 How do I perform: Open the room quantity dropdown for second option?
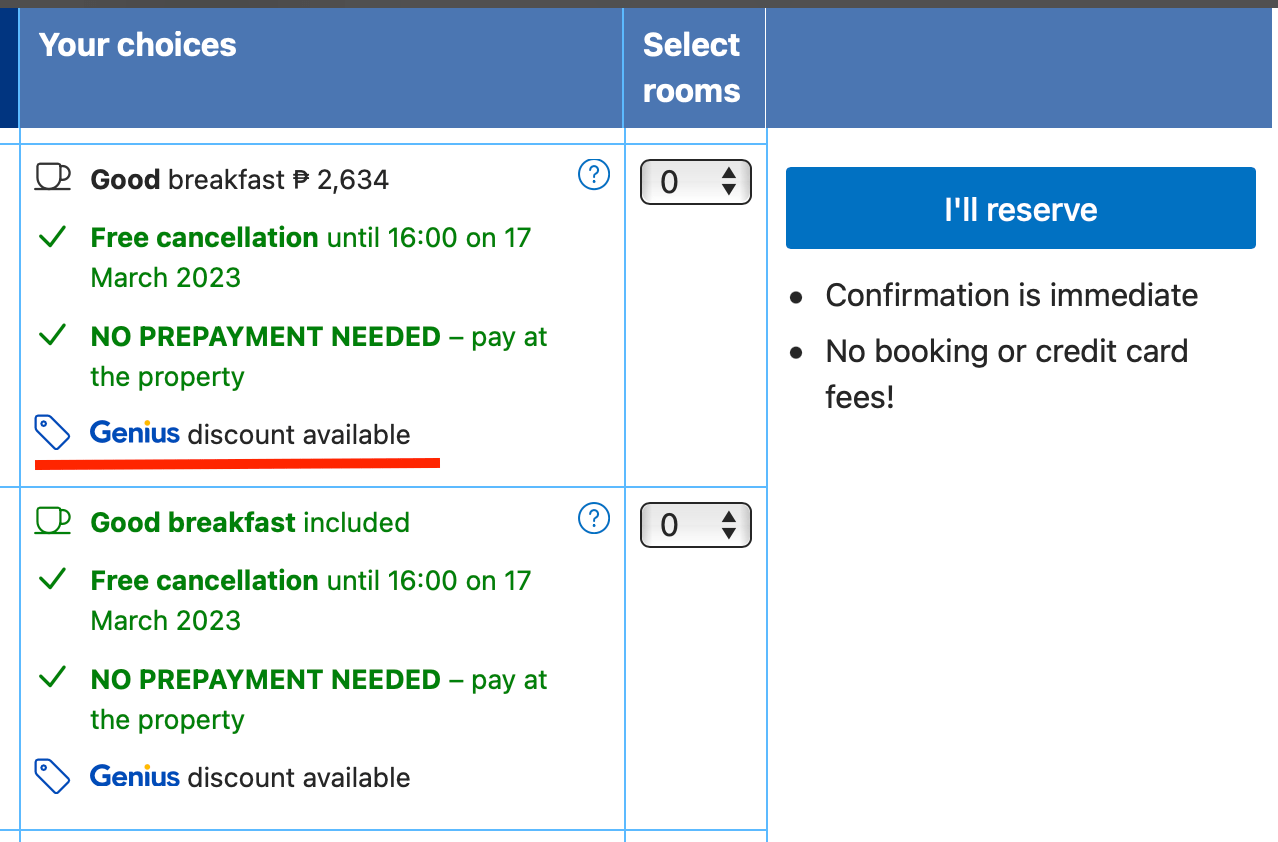(x=695, y=525)
